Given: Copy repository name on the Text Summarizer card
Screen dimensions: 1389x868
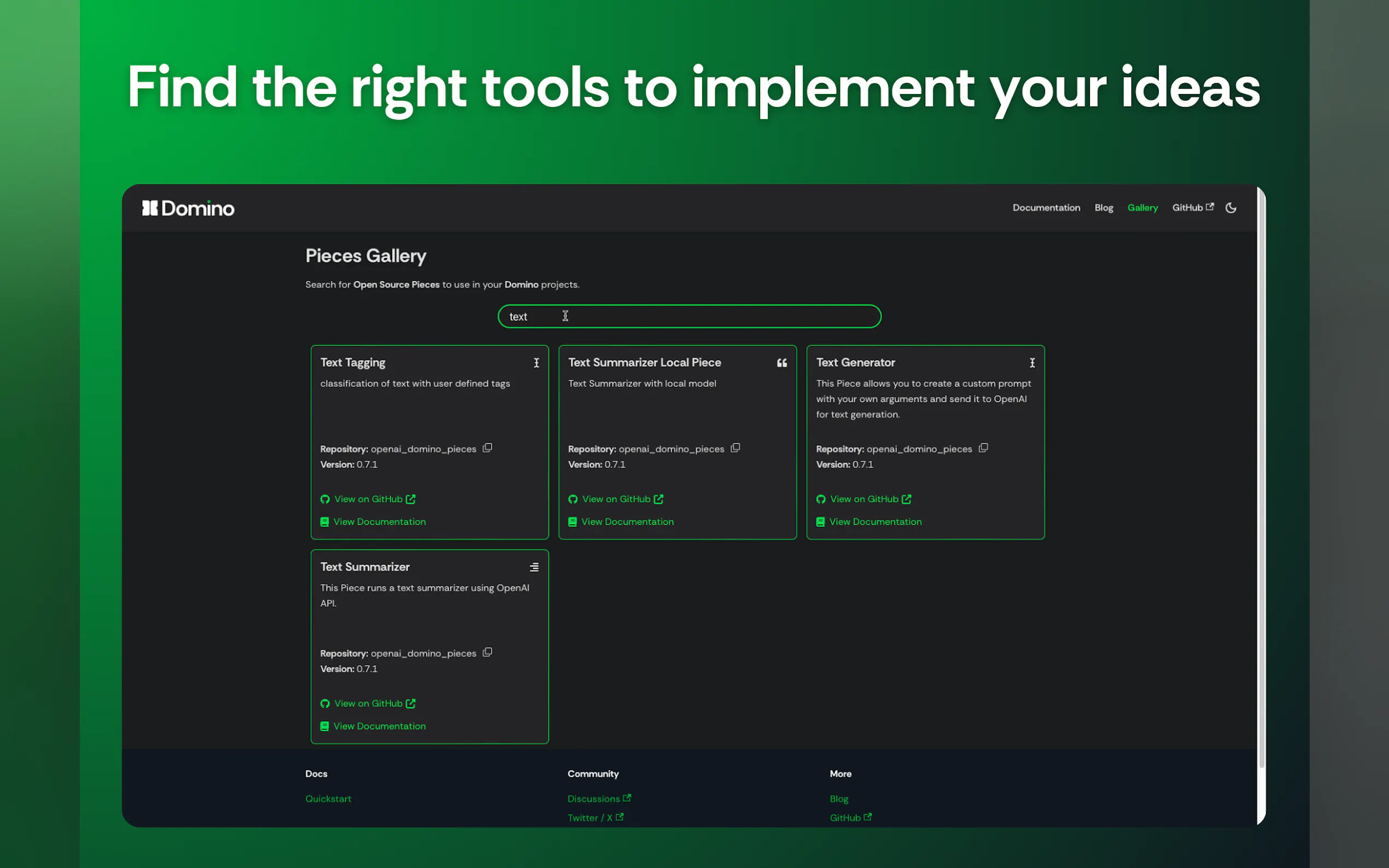Looking at the screenshot, I should pyautogui.click(x=487, y=652).
